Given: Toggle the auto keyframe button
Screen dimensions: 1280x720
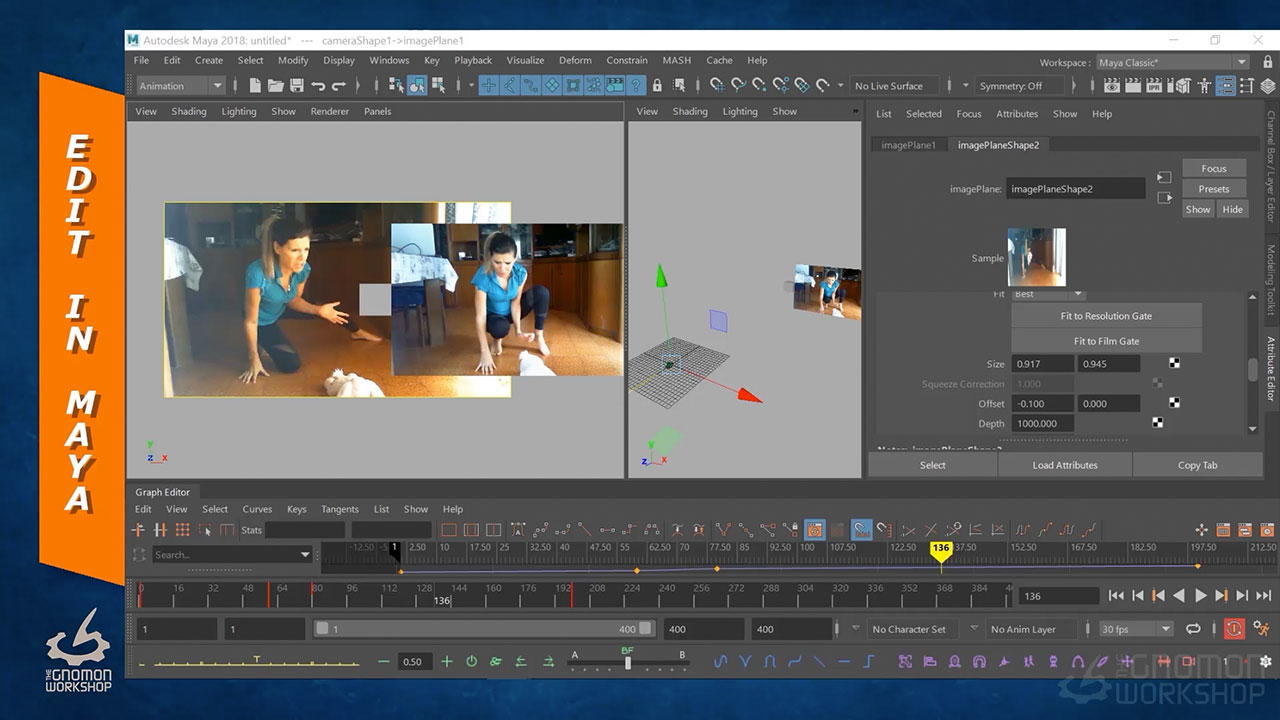Looking at the screenshot, I should pos(1233,629).
